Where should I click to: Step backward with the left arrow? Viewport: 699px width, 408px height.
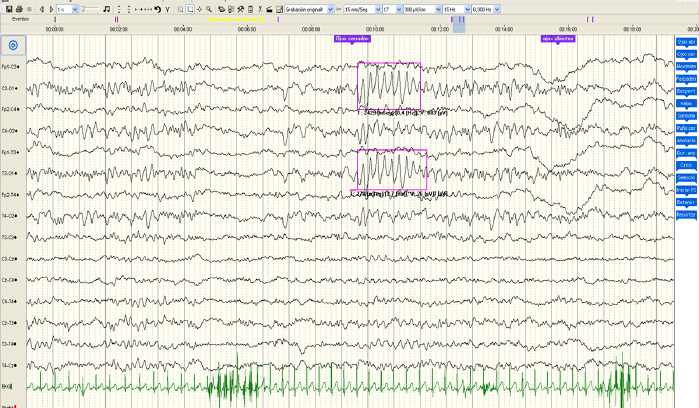41,9
